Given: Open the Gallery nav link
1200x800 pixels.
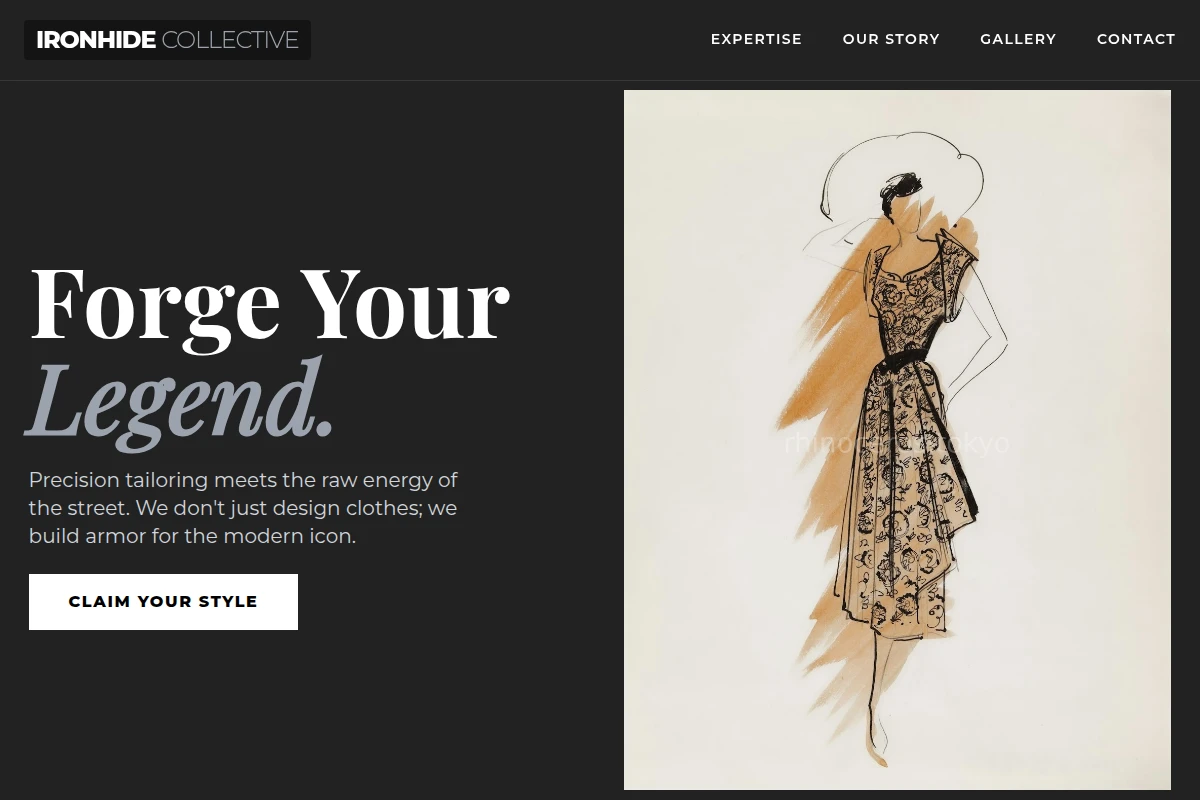Looking at the screenshot, I should (1018, 39).
